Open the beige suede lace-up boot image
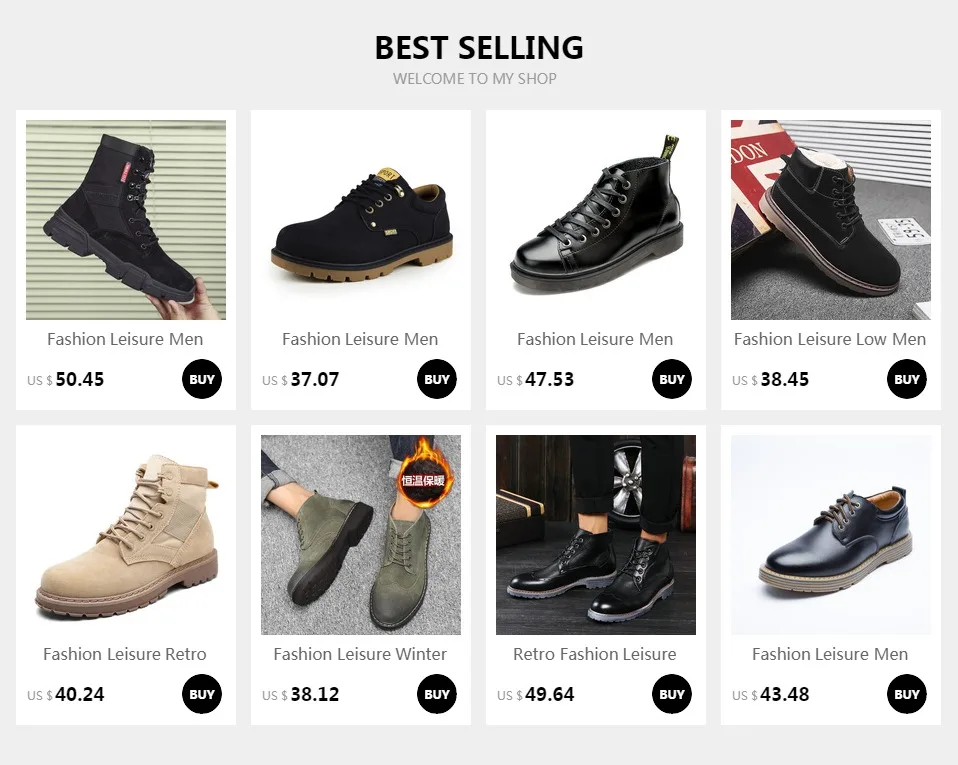The width and height of the screenshot is (958, 765). 126,535
